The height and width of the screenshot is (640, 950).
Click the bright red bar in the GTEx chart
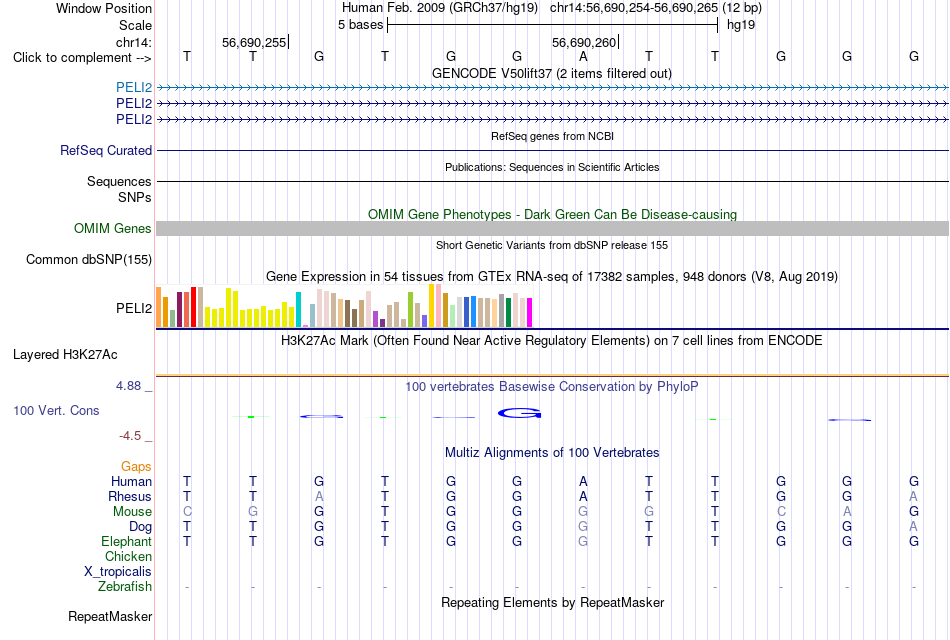tap(193, 307)
